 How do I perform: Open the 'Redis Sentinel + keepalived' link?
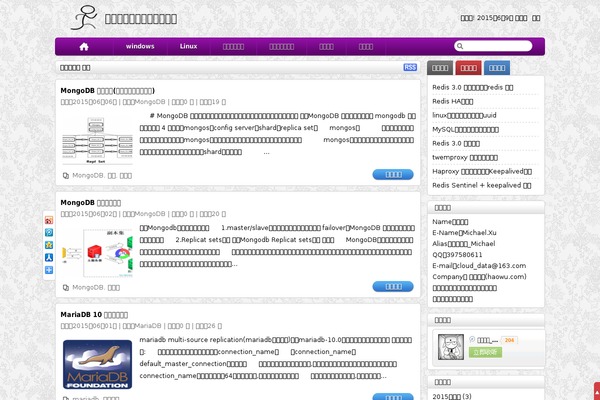[x=481, y=185]
